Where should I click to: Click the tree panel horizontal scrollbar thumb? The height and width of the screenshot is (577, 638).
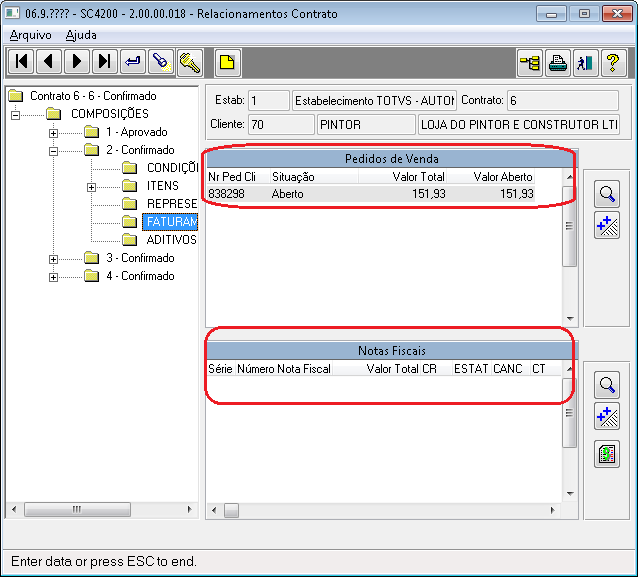77,509
